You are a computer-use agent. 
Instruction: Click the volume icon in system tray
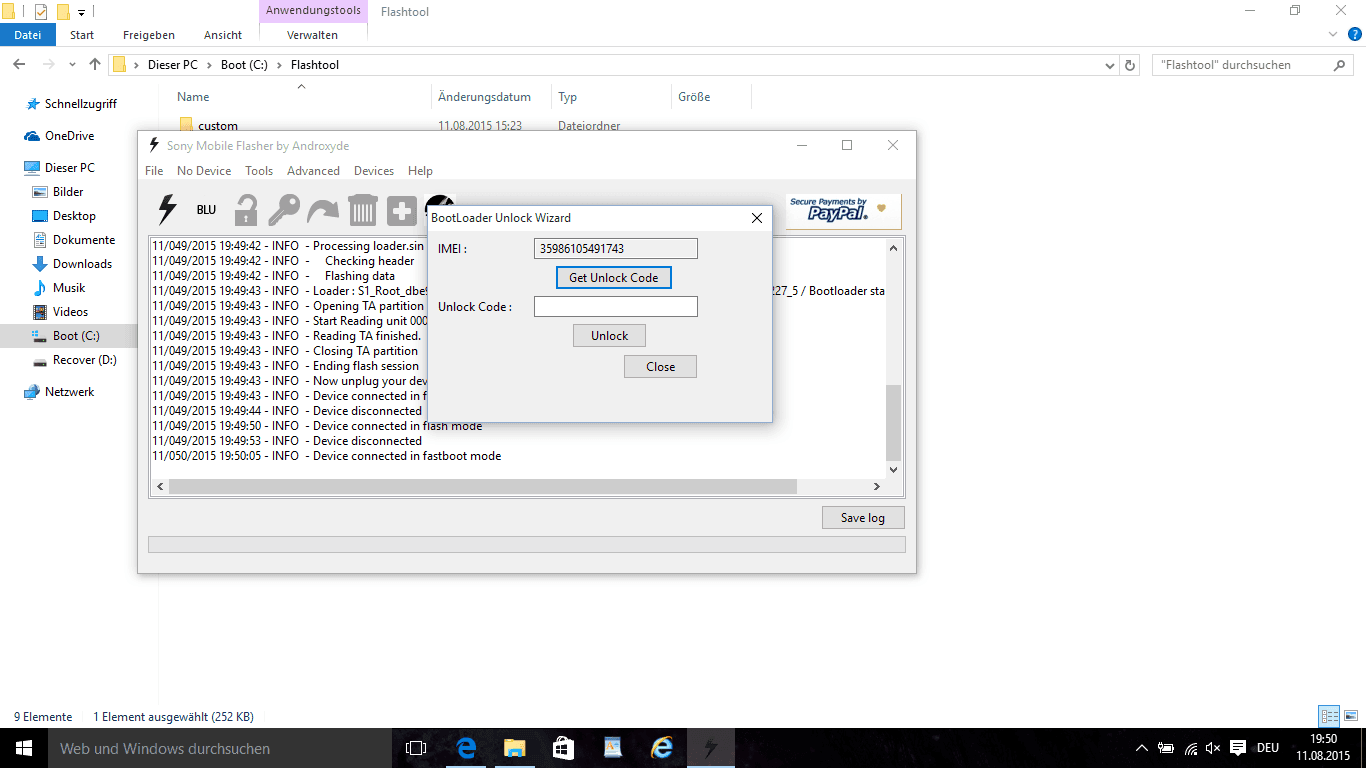(1214, 748)
